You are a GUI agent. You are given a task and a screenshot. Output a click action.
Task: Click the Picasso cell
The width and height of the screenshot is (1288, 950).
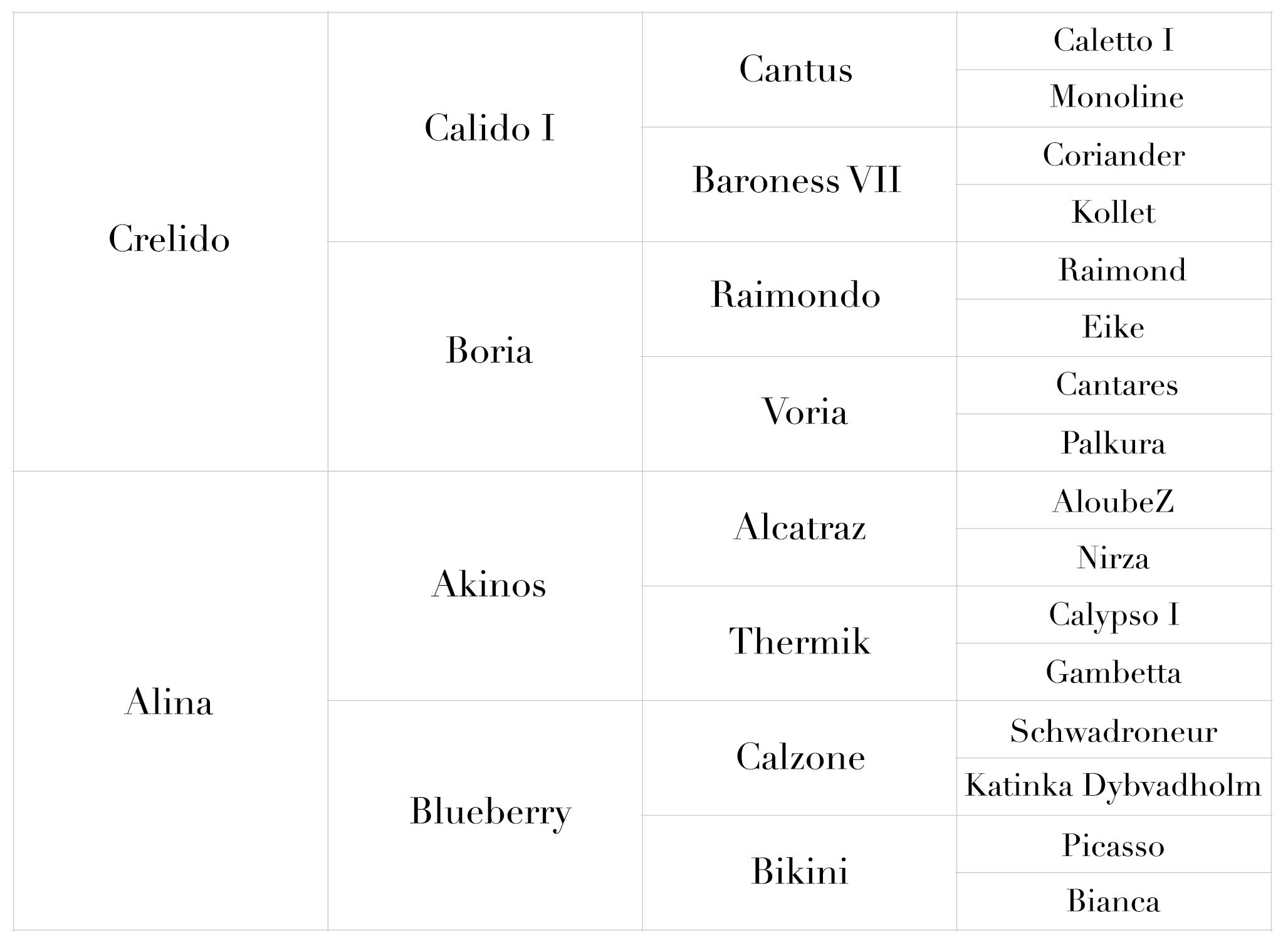[1114, 844]
